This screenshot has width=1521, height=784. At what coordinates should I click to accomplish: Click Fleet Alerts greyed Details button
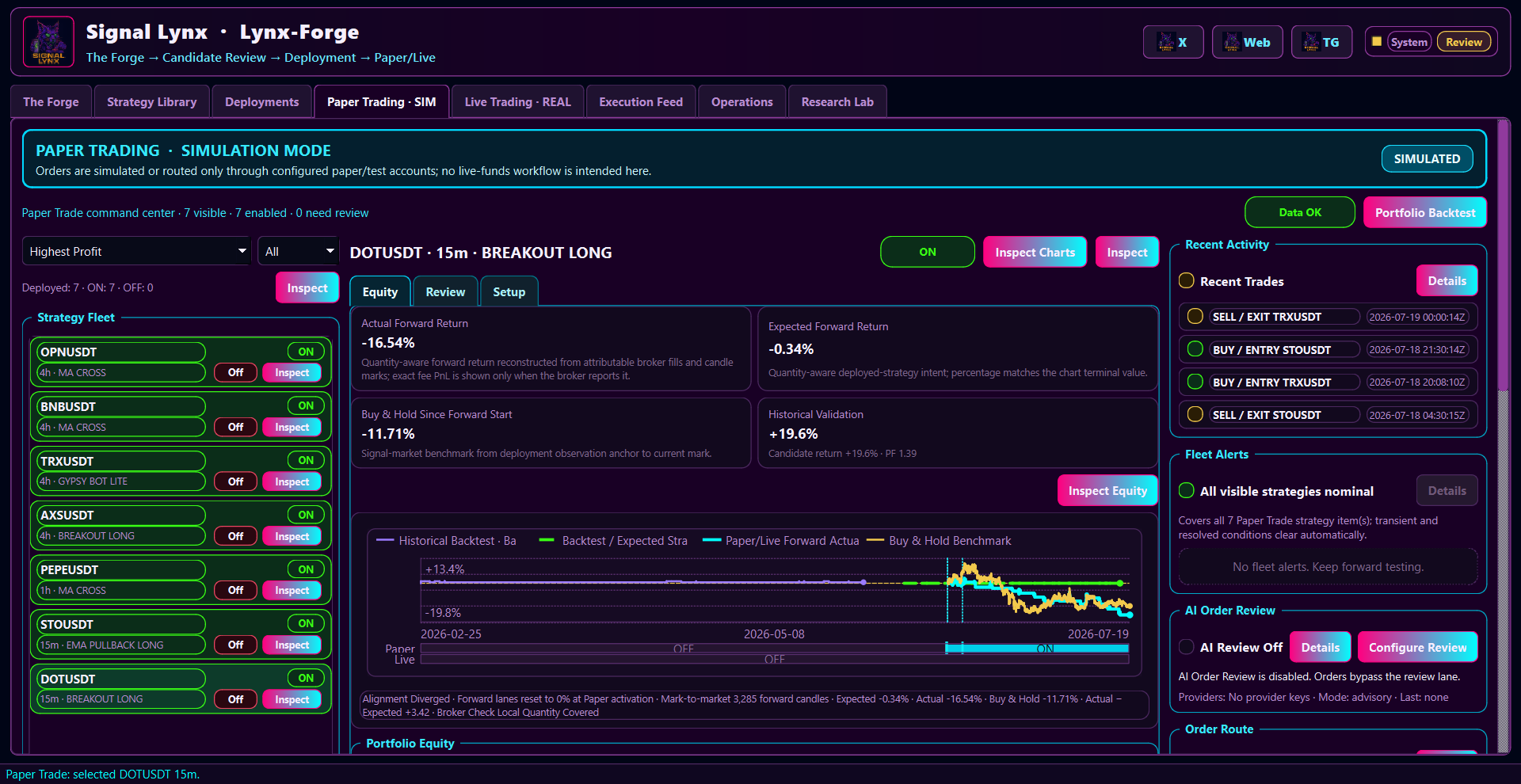point(1447,490)
